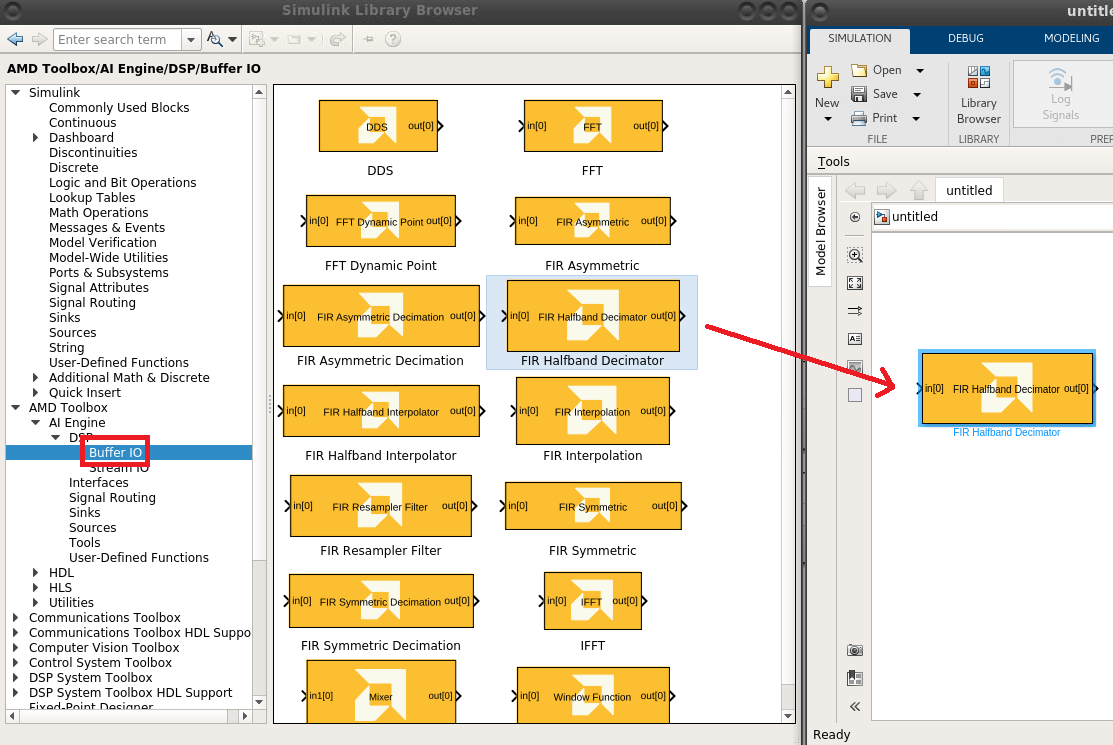Click the Annotation text tool icon
The height and width of the screenshot is (745, 1113).
point(855,339)
